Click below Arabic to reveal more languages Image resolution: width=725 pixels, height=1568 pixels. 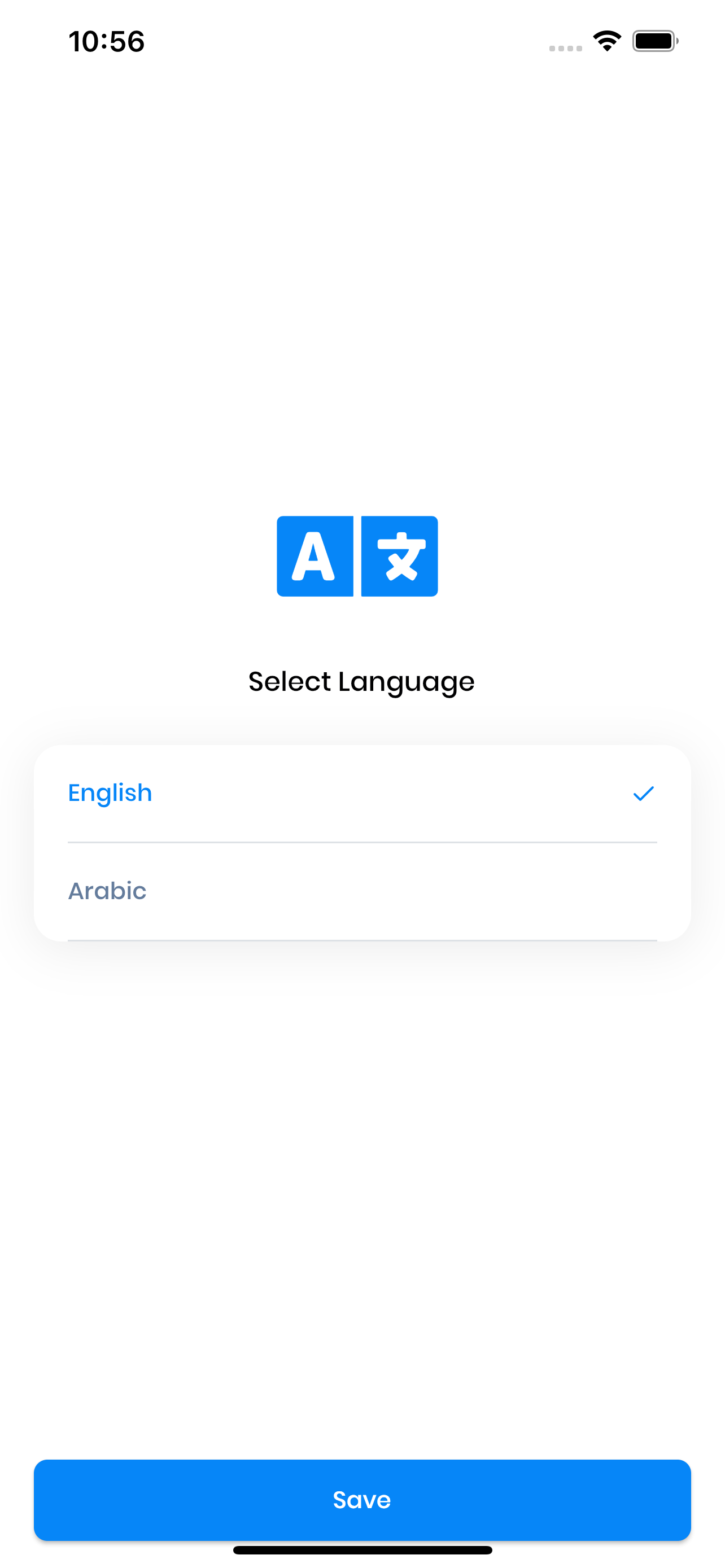(x=362, y=925)
